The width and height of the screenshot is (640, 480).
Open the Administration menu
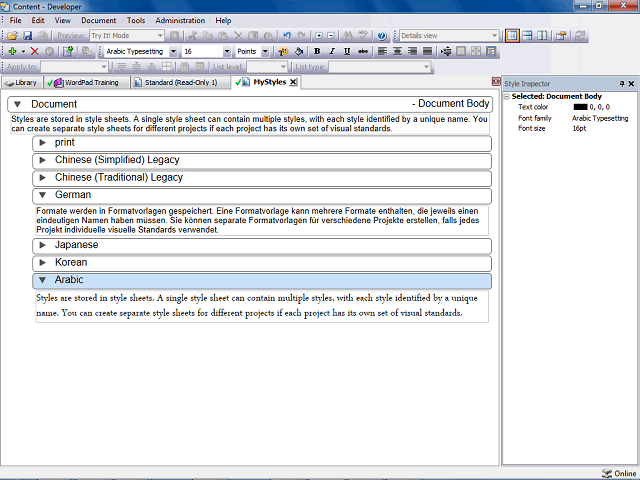pos(180,20)
